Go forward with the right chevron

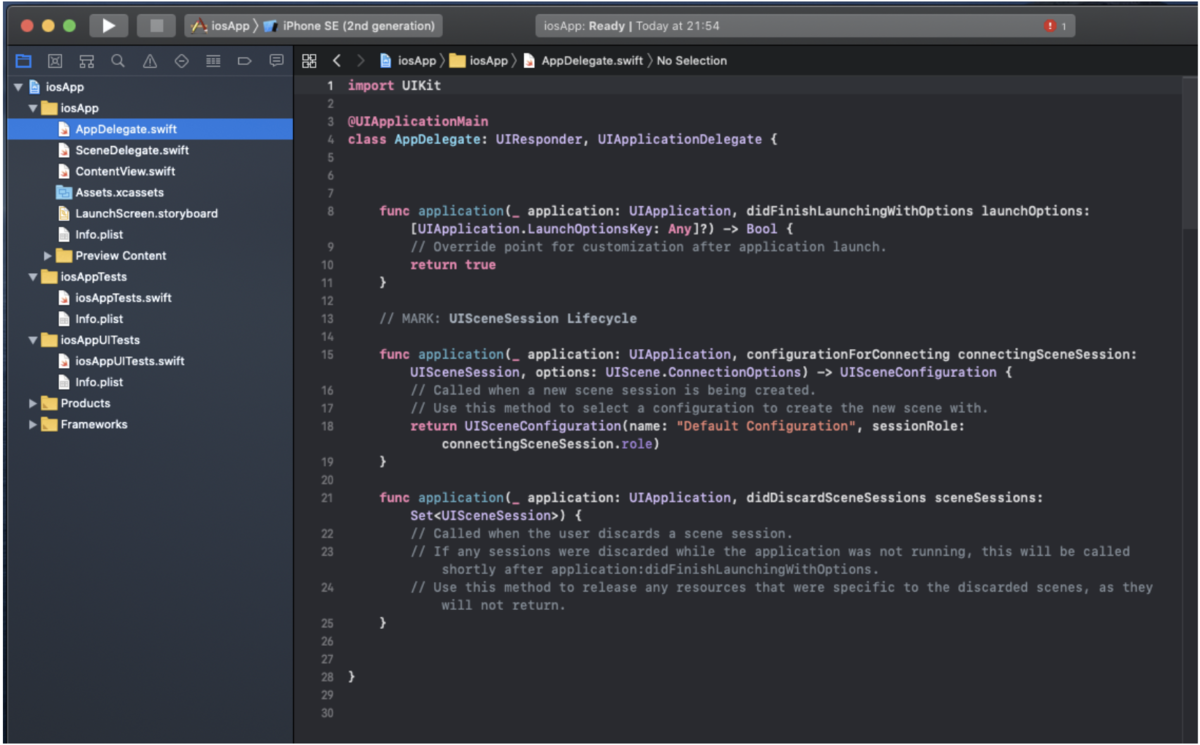tap(361, 61)
